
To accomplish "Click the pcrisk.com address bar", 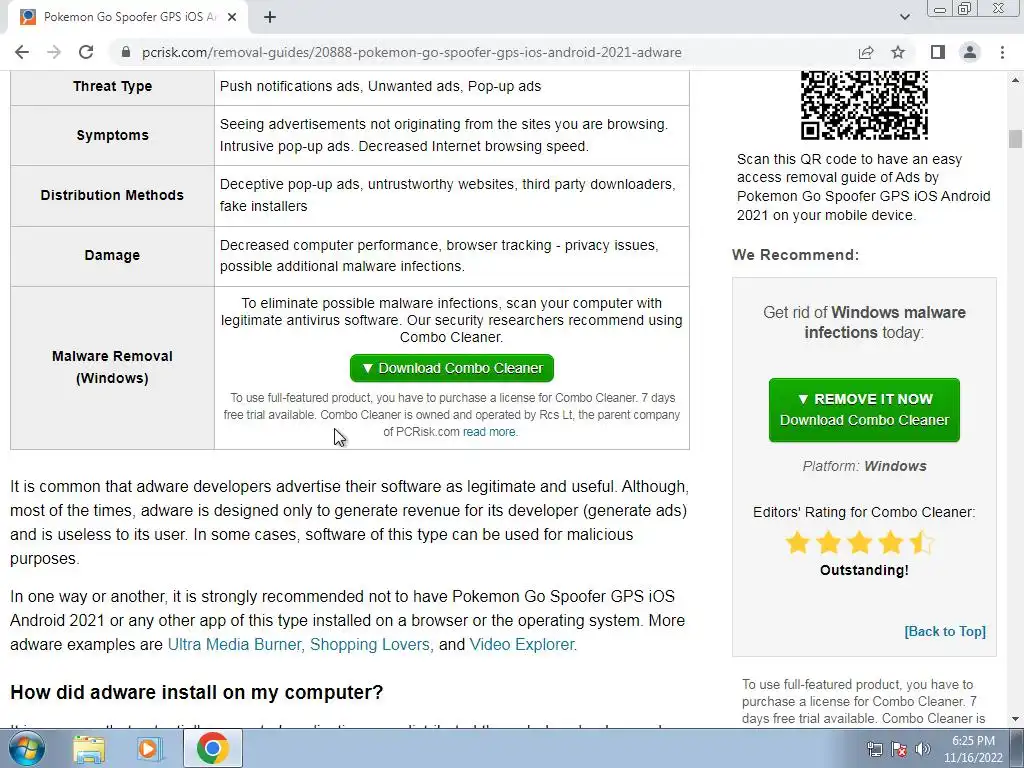I will (x=411, y=52).
